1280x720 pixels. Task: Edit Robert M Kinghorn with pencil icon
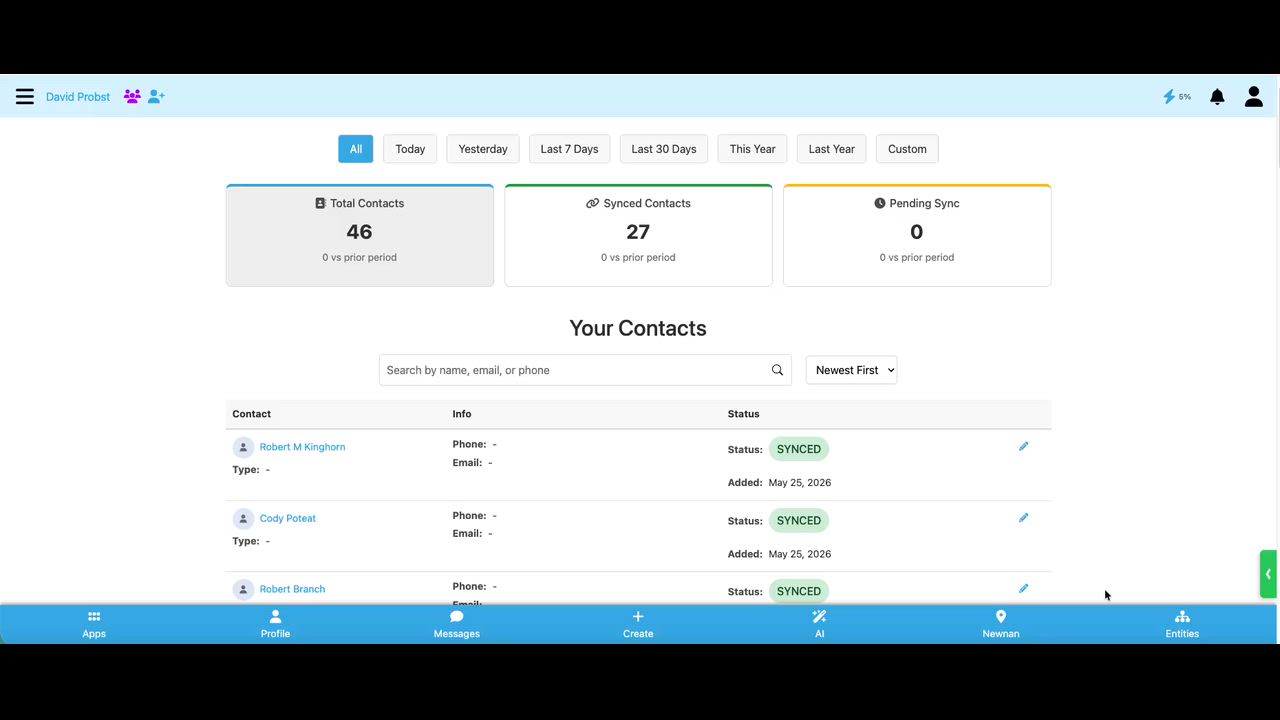[x=1023, y=447]
